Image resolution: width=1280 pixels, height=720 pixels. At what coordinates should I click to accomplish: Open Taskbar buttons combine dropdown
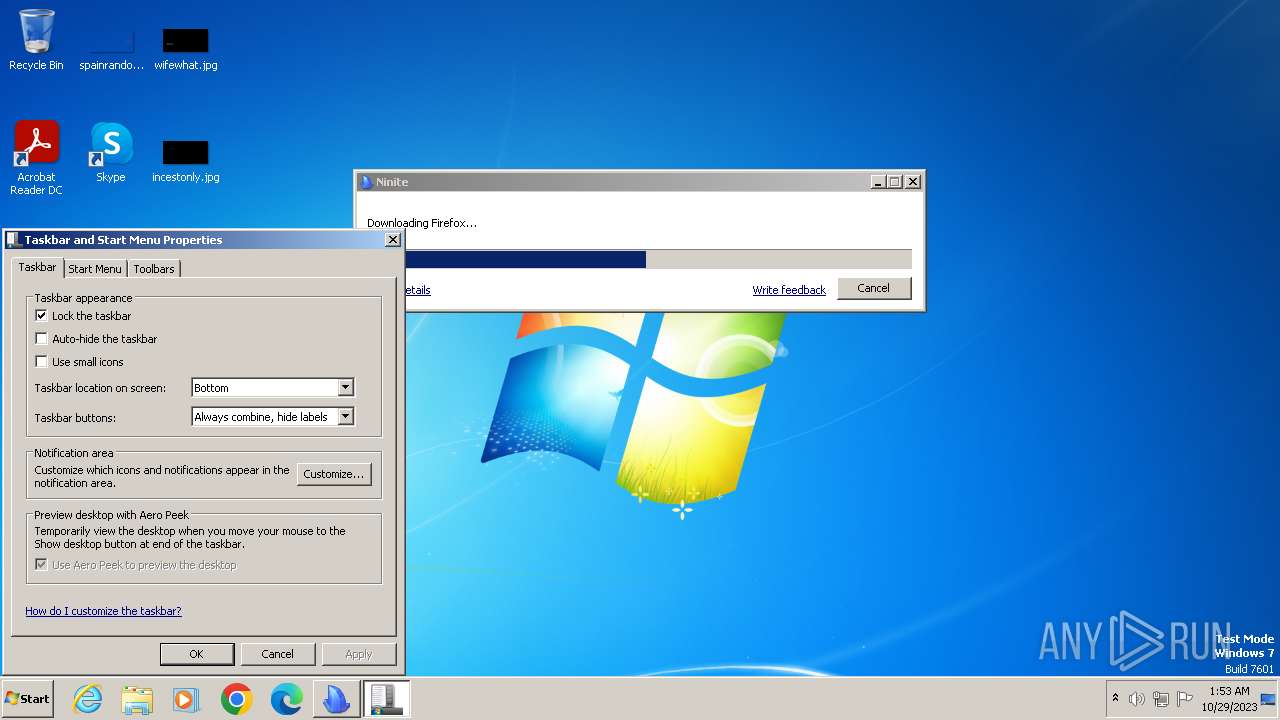[x=273, y=417]
